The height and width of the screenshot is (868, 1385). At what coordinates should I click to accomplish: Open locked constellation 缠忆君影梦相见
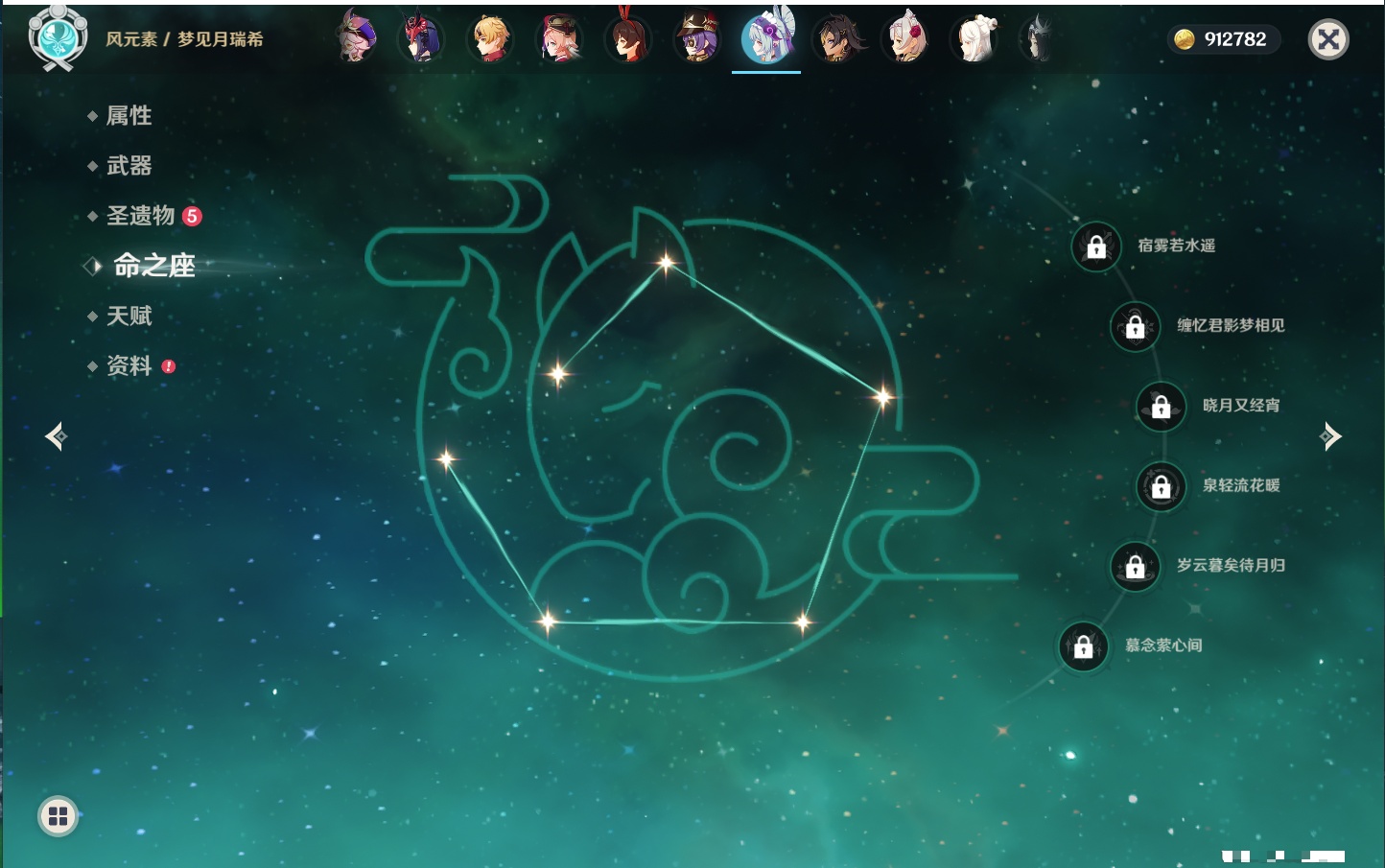click(x=1136, y=326)
